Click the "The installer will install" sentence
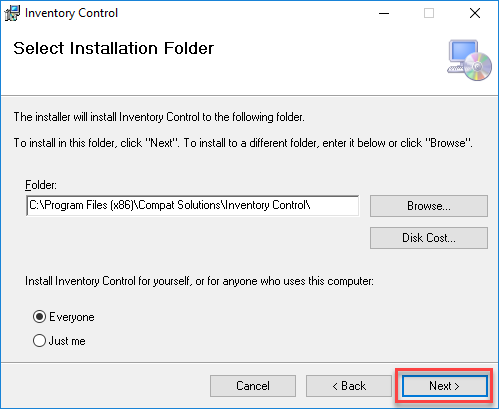This screenshot has width=499, height=409. tap(159, 117)
